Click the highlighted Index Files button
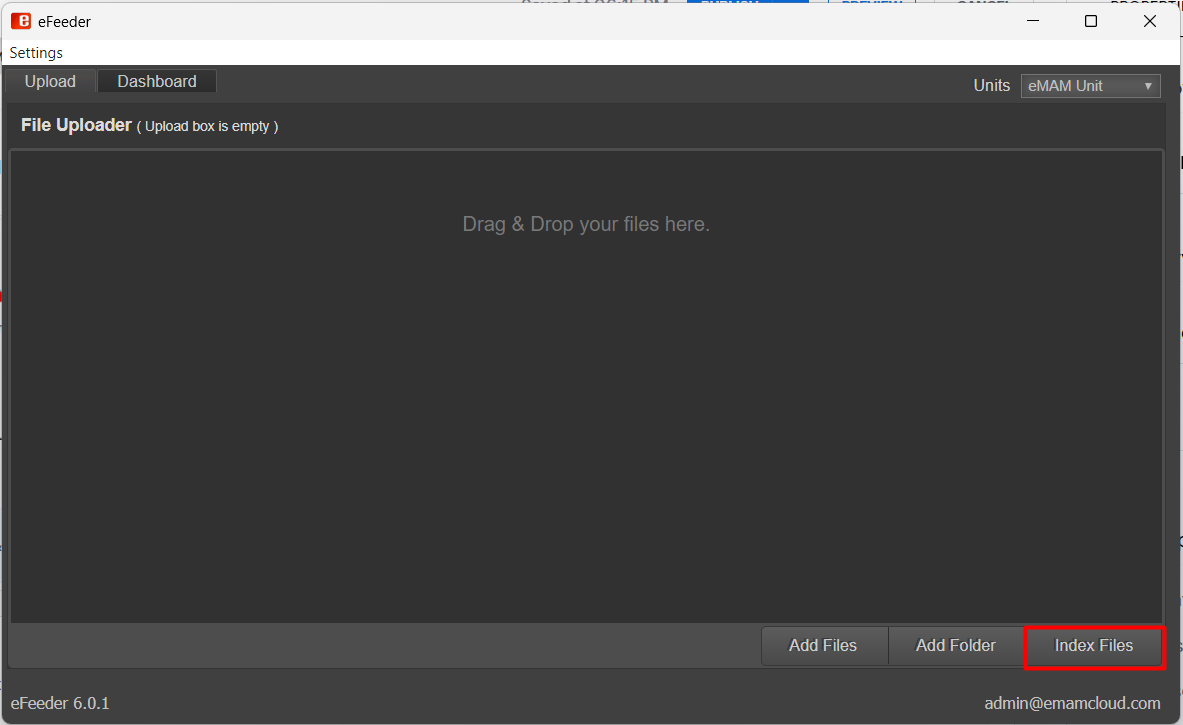 pyautogui.click(x=1094, y=646)
